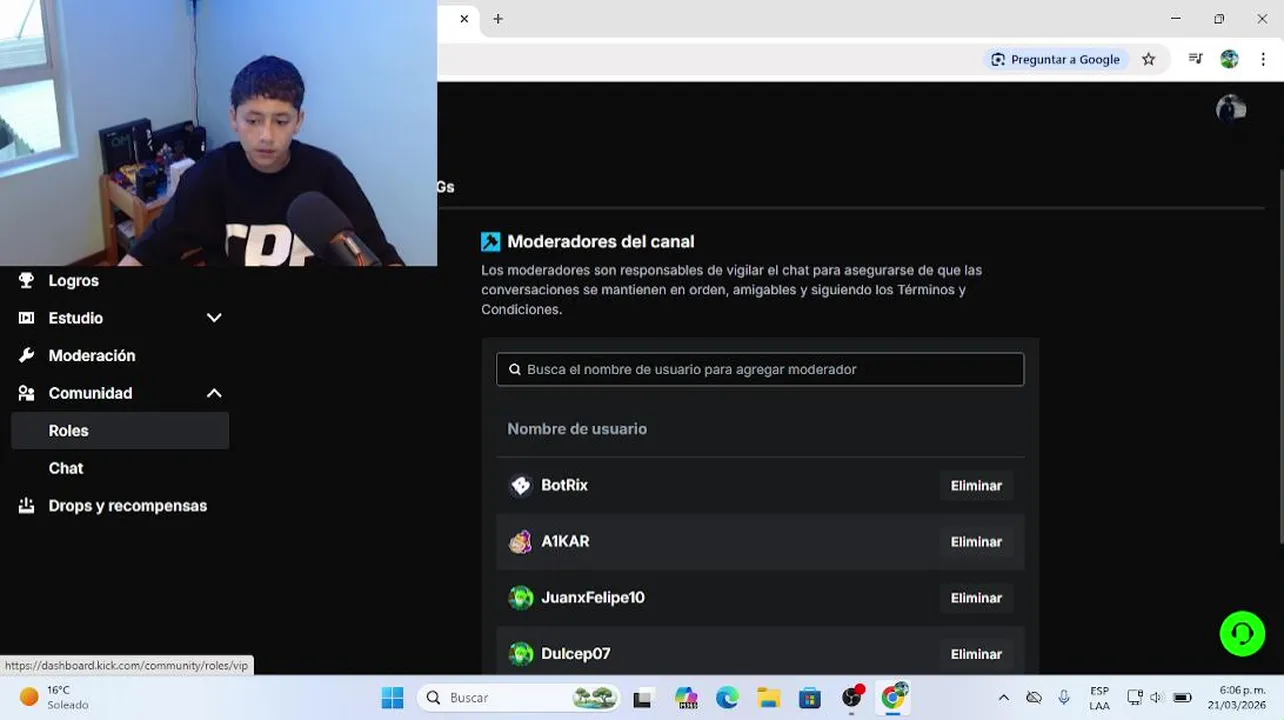This screenshot has width=1284, height=720.
Task: Open Moderación in the sidebar
Action: pyautogui.click(x=92, y=356)
